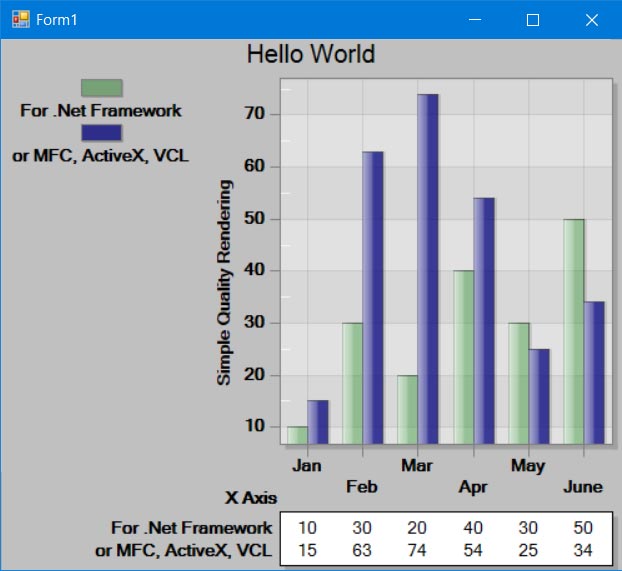The height and width of the screenshot is (571, 622).
Task: Click the green For .Net Framework legend swatch
Action: coord(102,88)
